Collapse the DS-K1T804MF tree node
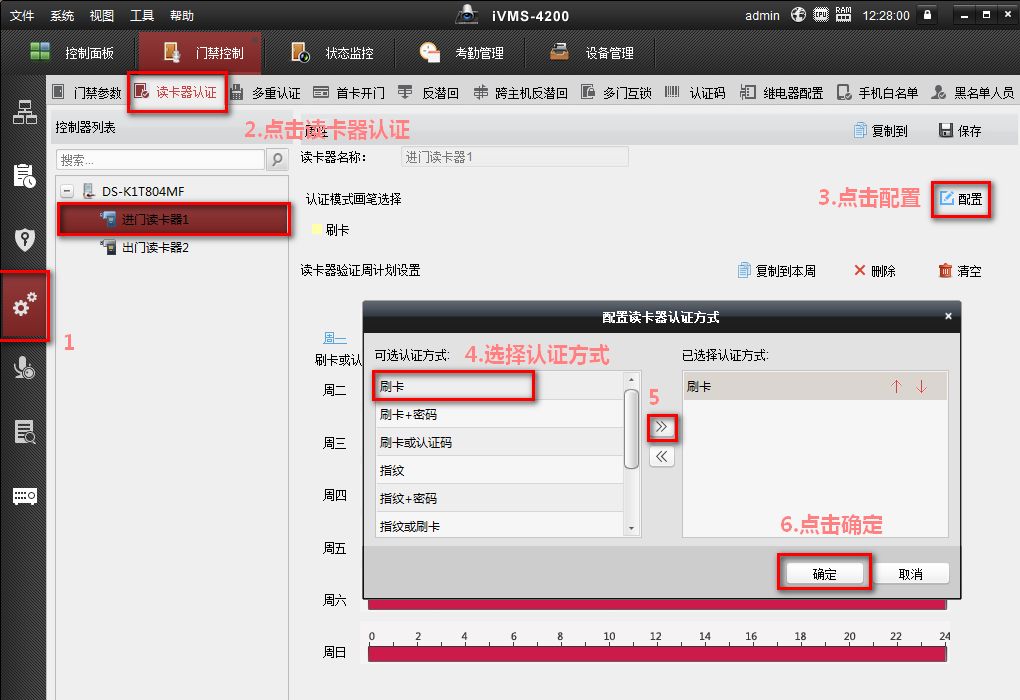The image size is (1020, 700). (67, 191)
